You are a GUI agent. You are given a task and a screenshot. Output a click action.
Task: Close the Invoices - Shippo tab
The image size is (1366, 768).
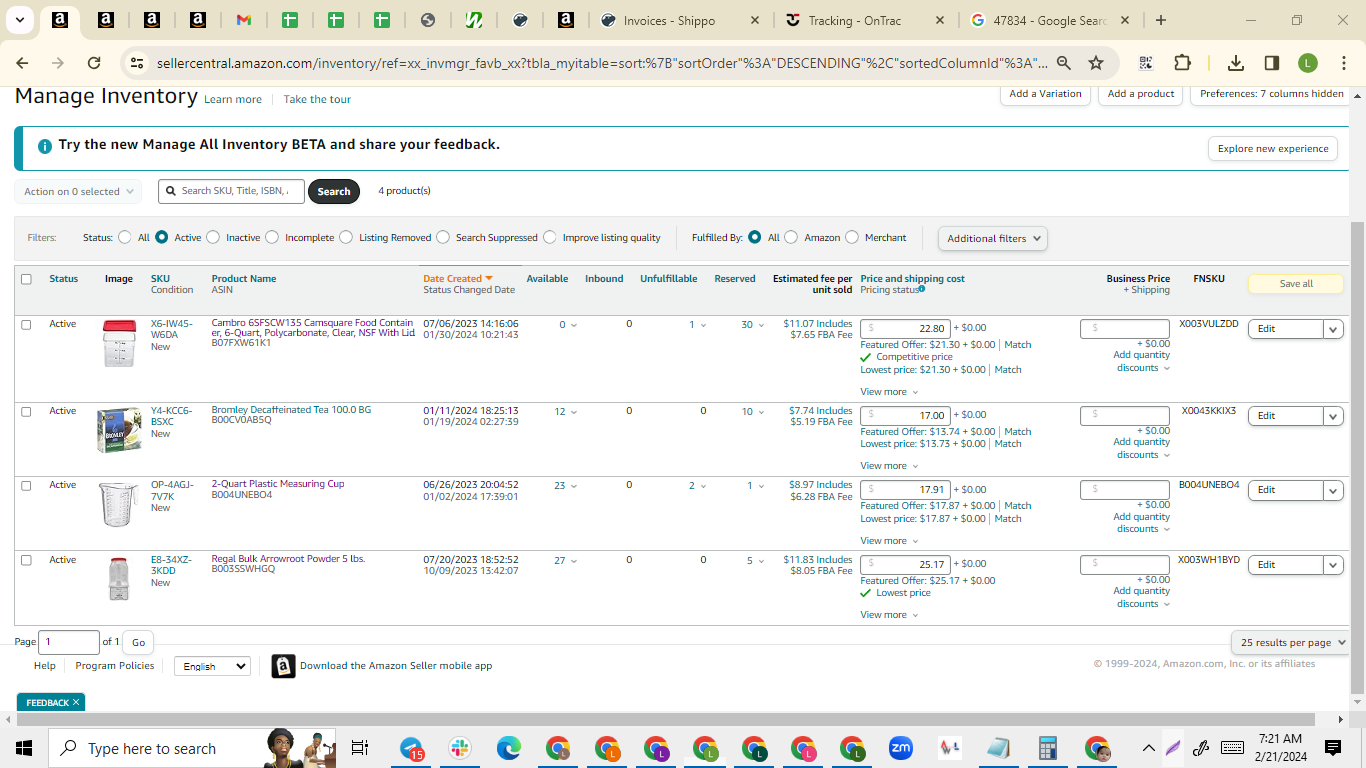click(755, 20)
